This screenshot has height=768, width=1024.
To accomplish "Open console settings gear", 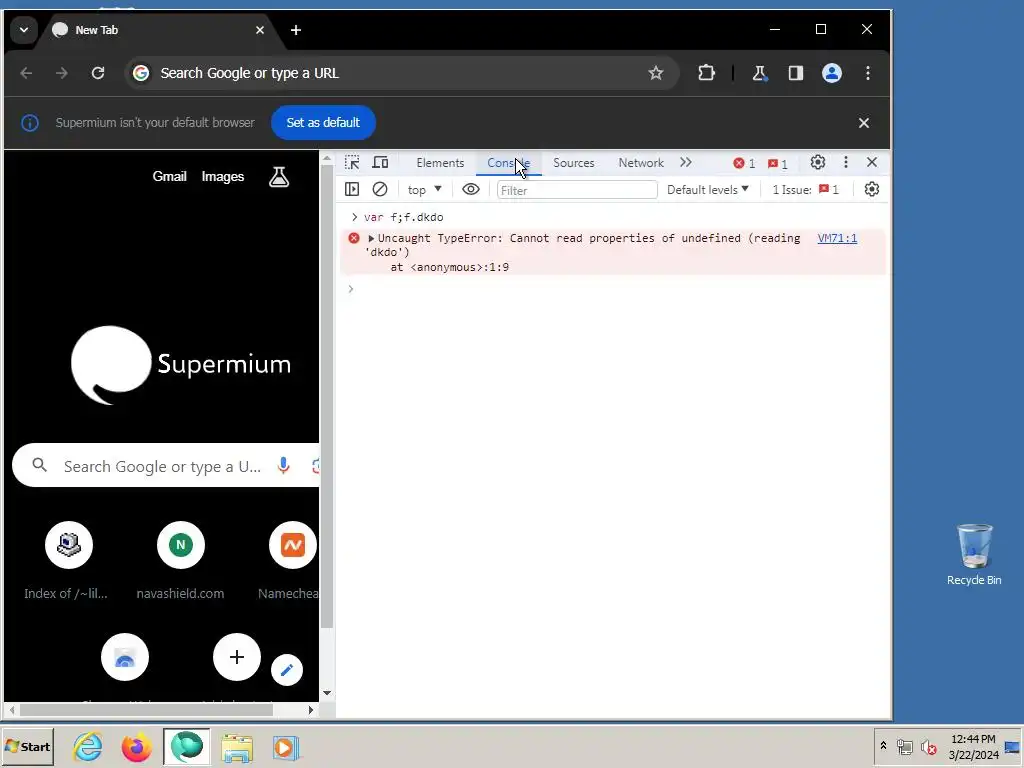I will [872, 189].
